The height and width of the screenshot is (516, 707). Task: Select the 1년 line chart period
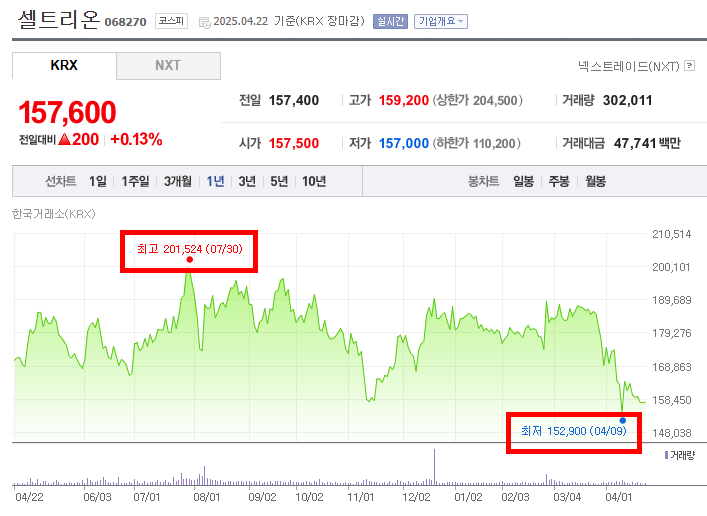pos(216,181)
